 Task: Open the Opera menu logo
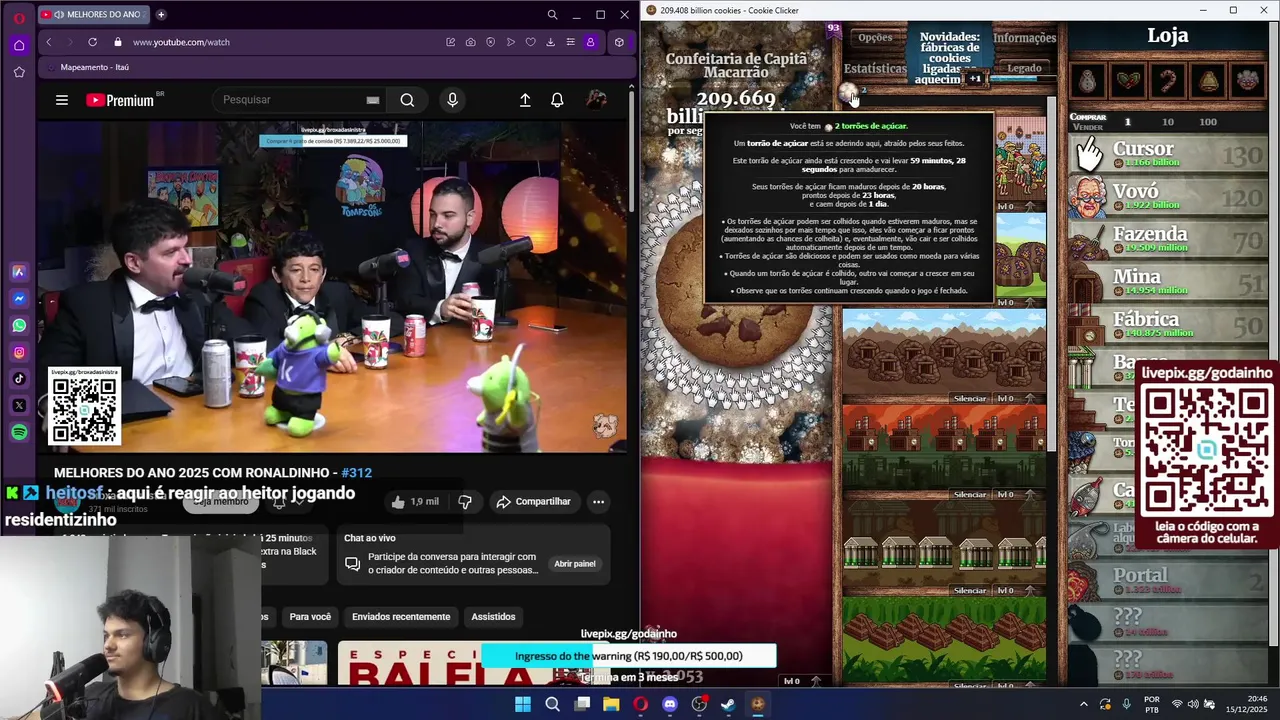pos(19,19)
